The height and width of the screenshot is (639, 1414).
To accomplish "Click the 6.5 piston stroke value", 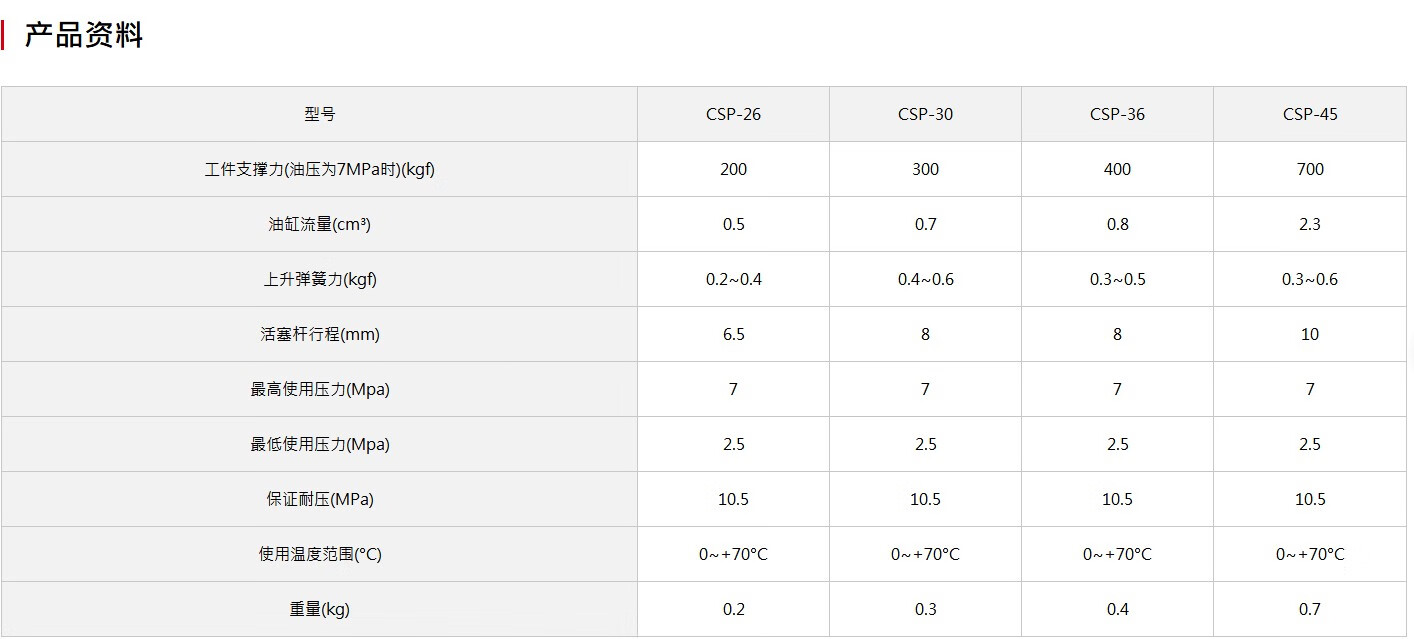I will tap(733, 334).
